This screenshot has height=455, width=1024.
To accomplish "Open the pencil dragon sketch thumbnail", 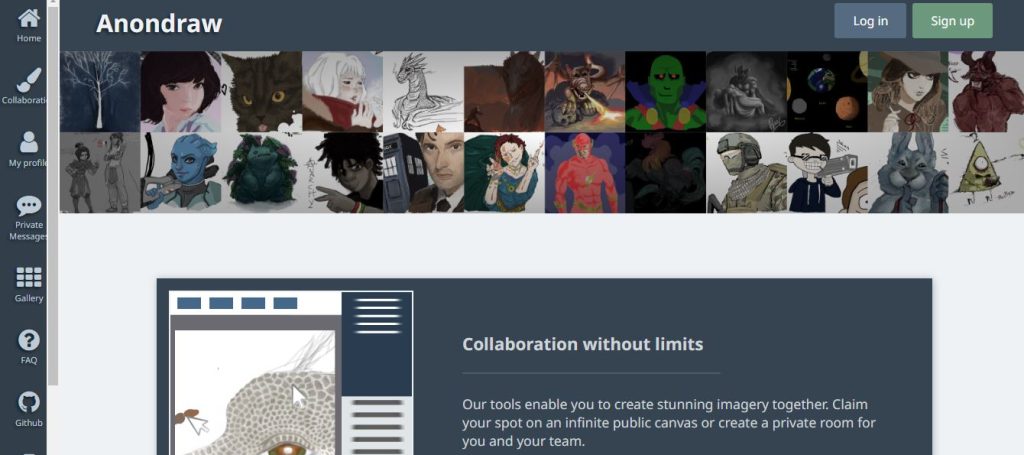I will [424, 91].
